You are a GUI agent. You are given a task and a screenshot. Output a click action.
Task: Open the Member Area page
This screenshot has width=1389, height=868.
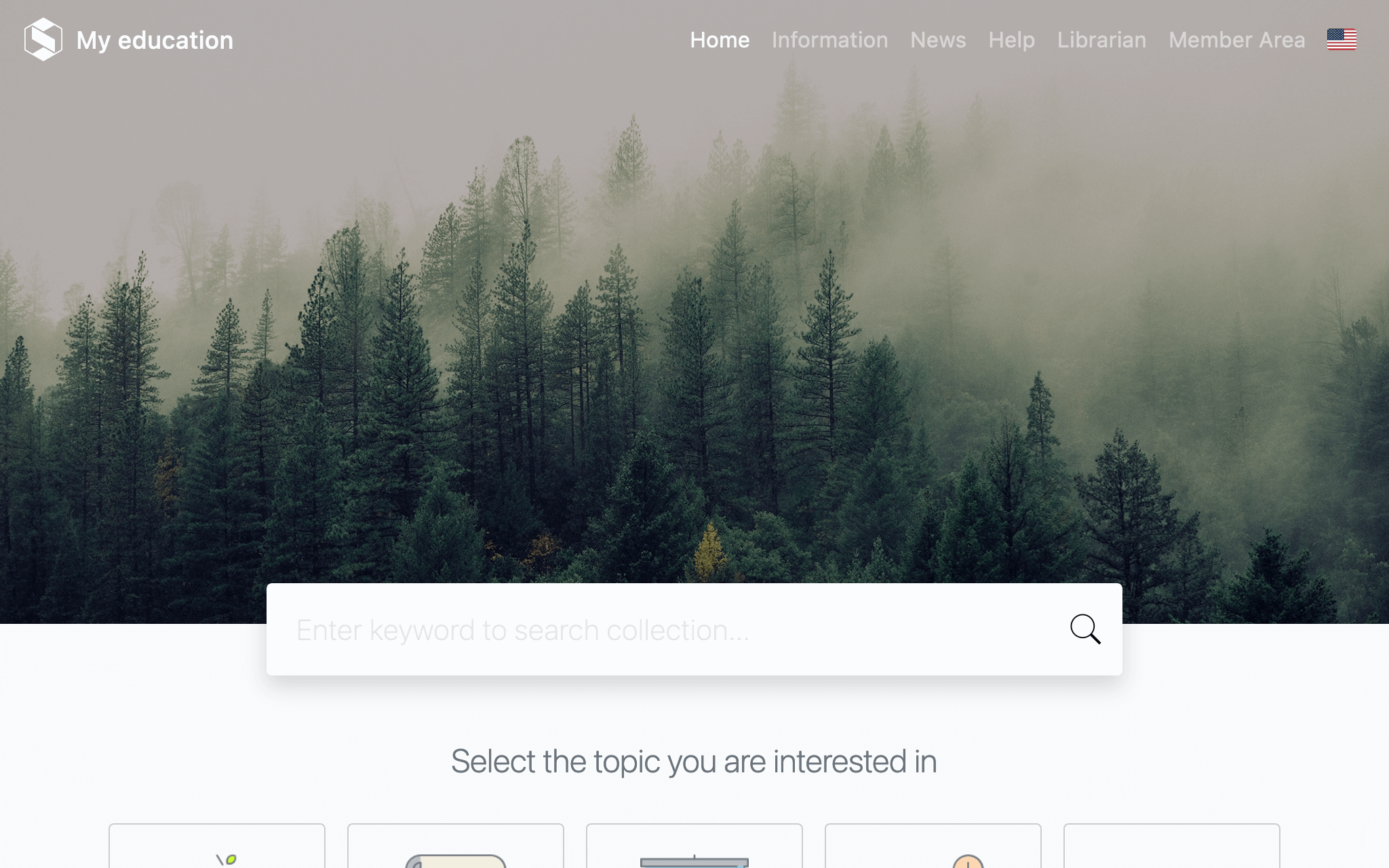pyautogui.click(x=1236, y=40)
